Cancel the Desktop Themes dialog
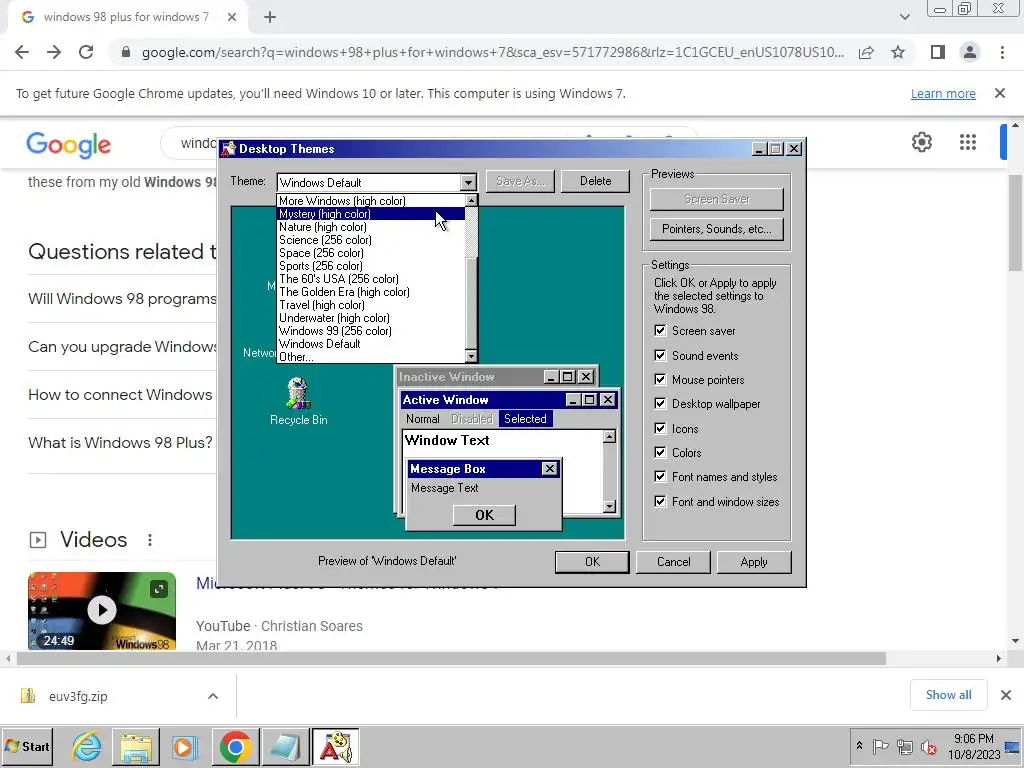The height and width of the screenshot is (768, 1024). [x=673, y=562]
